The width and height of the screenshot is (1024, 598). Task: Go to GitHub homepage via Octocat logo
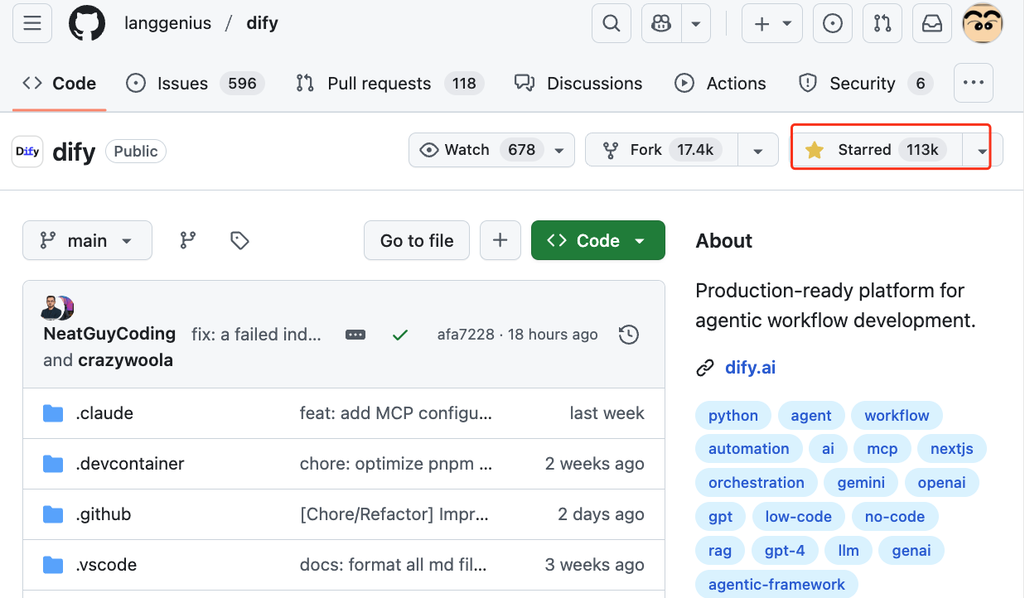pyautogui.click(x=87, y=24)
